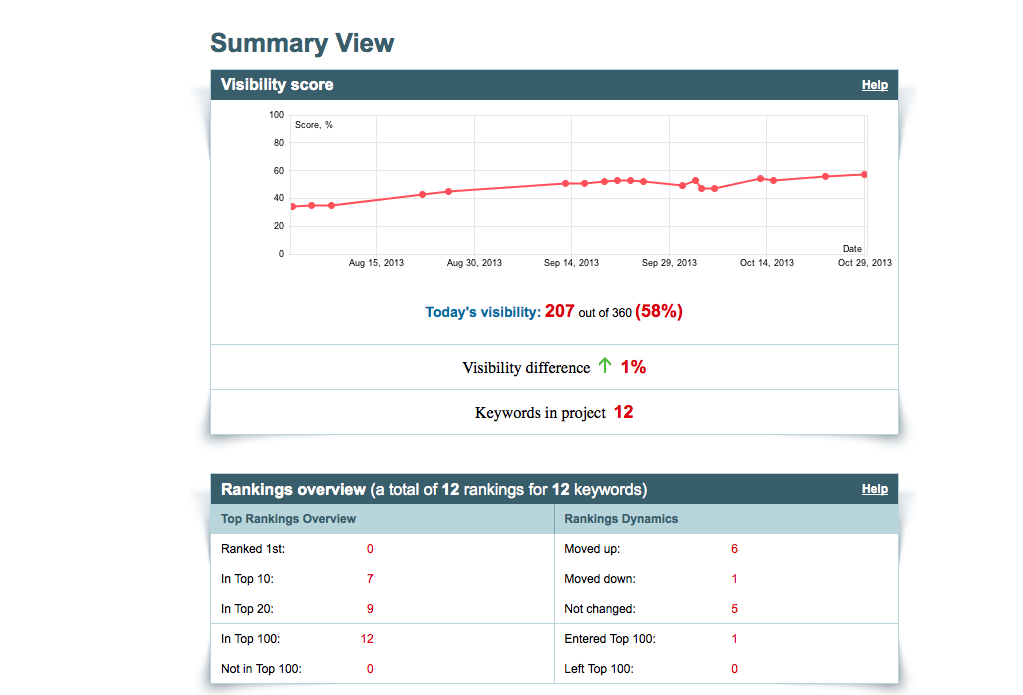Click the '207' visibility value
Viewport: 1023px width, 695px height.
pos(559,311)
